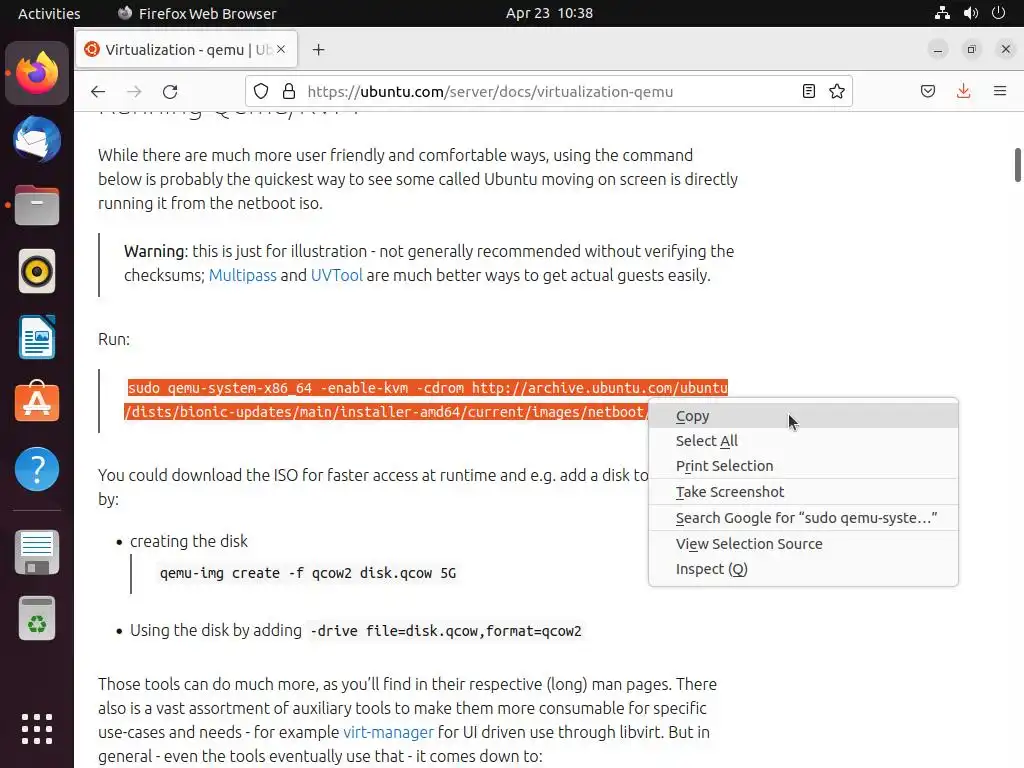Reload the current page
The height and width of the screenshot is (768, 1024).
click(x=170, y=91)
